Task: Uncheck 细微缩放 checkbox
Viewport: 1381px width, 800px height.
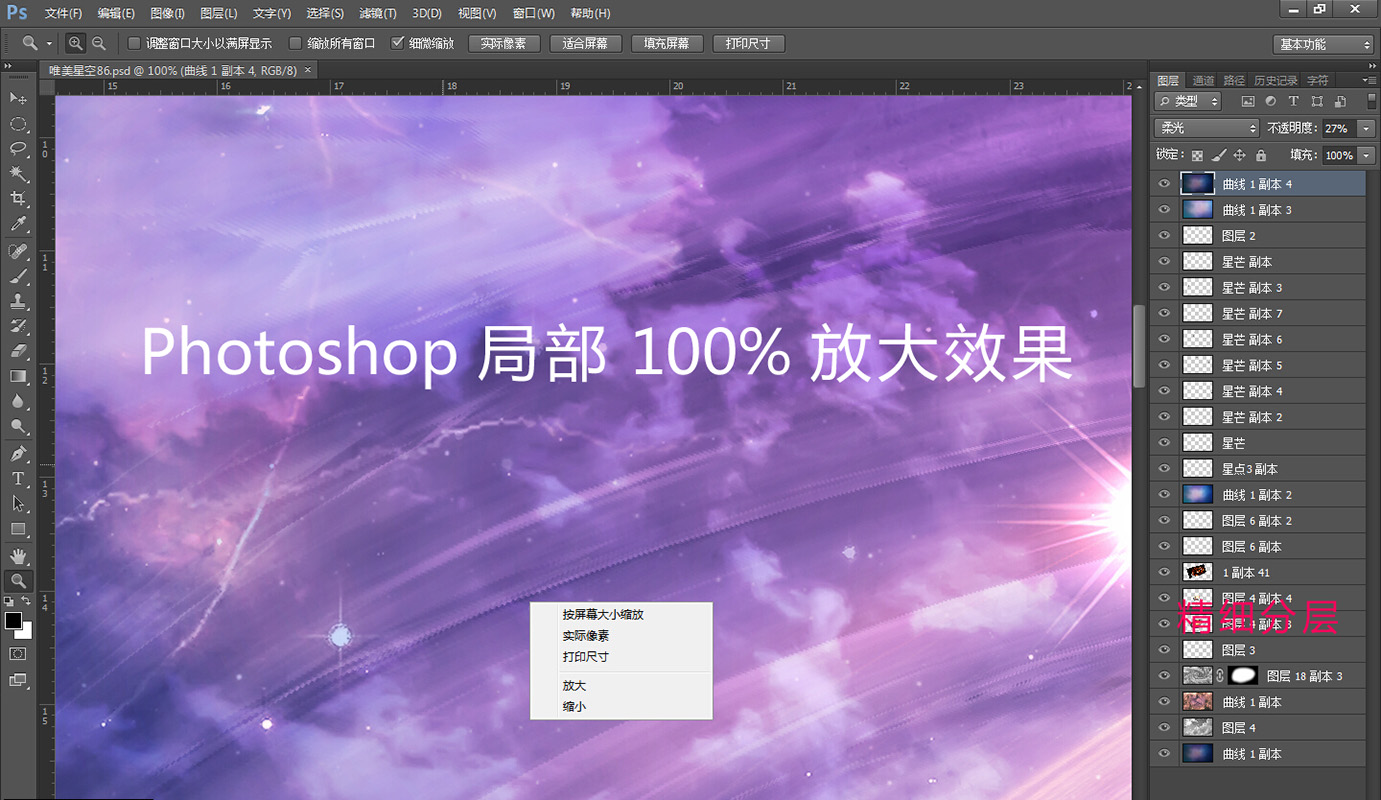Action: tap(398, 43)
